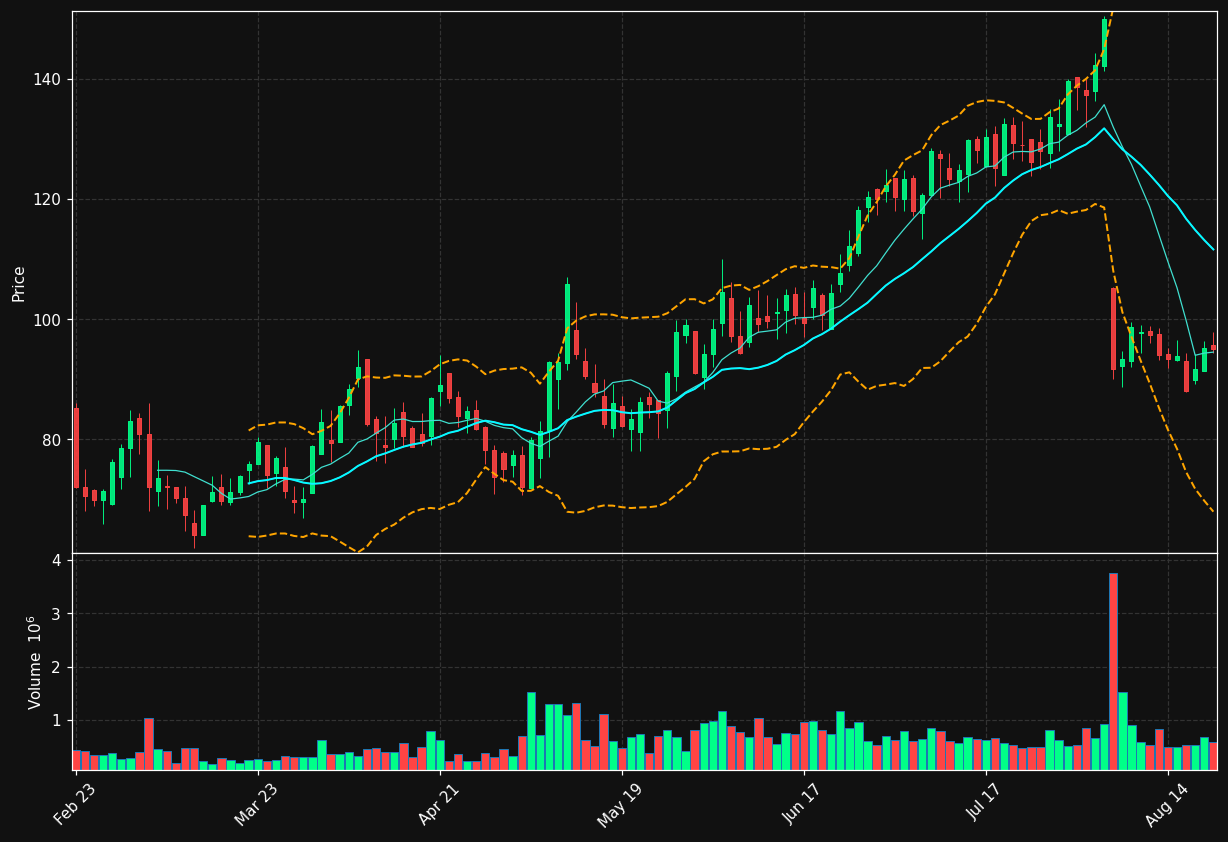Click the 100 price axis label
1228x842 pixels.
49,320
